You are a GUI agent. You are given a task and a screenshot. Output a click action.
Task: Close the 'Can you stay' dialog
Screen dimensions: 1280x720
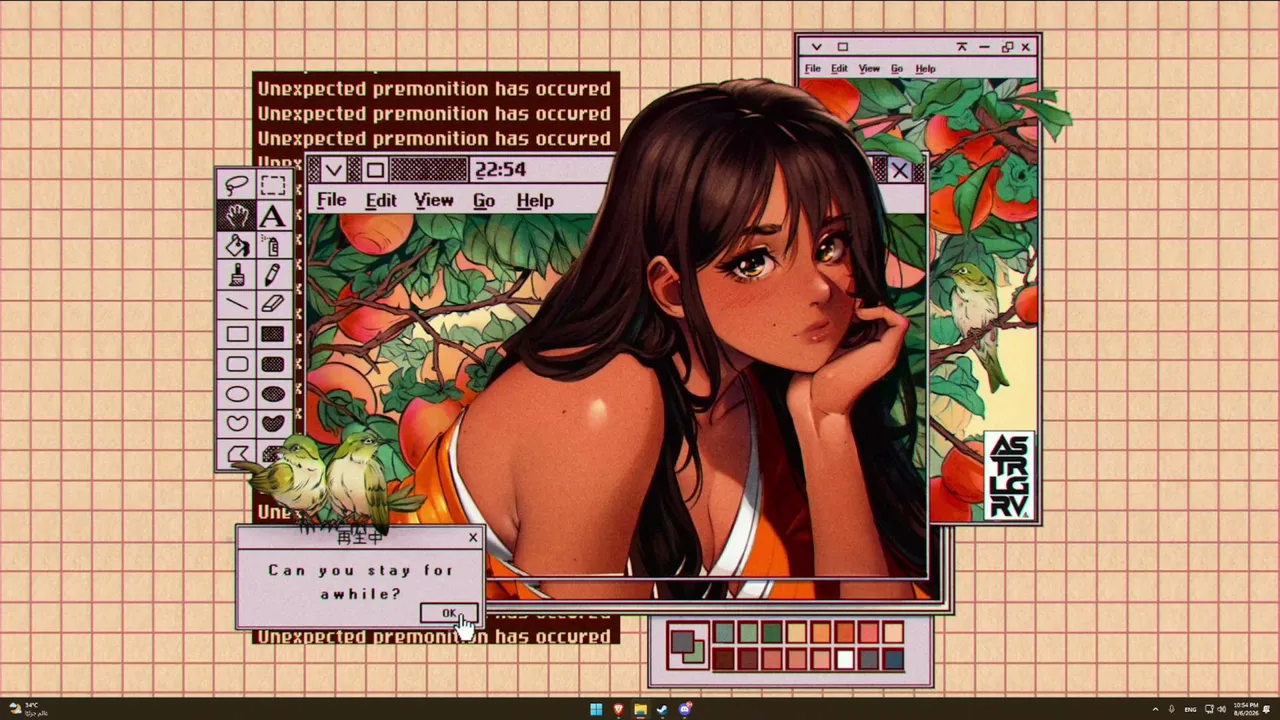pos(473,538)
